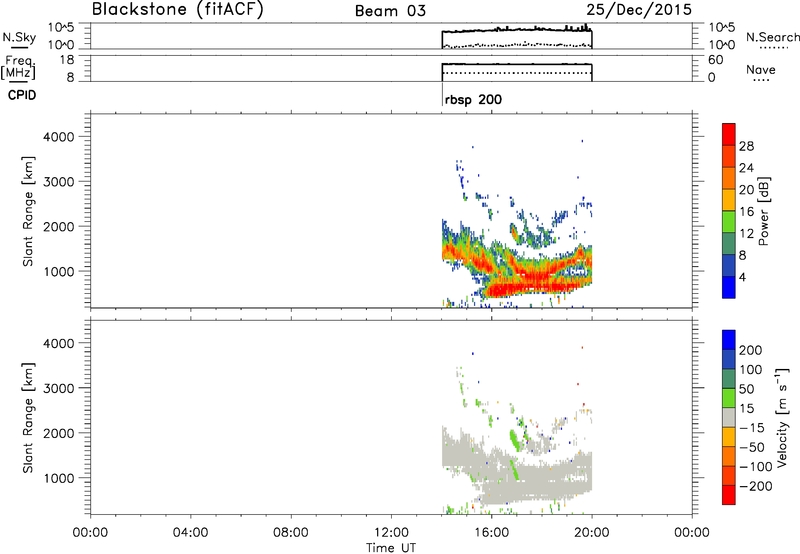This screenshot has height=554, width=800.
Task: Click velocity colorbar tick label "-200"
Action: click(756, 486)
